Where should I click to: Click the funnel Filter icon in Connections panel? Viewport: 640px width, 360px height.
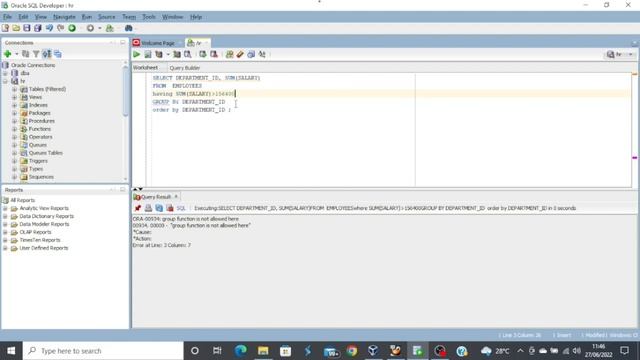36,54
